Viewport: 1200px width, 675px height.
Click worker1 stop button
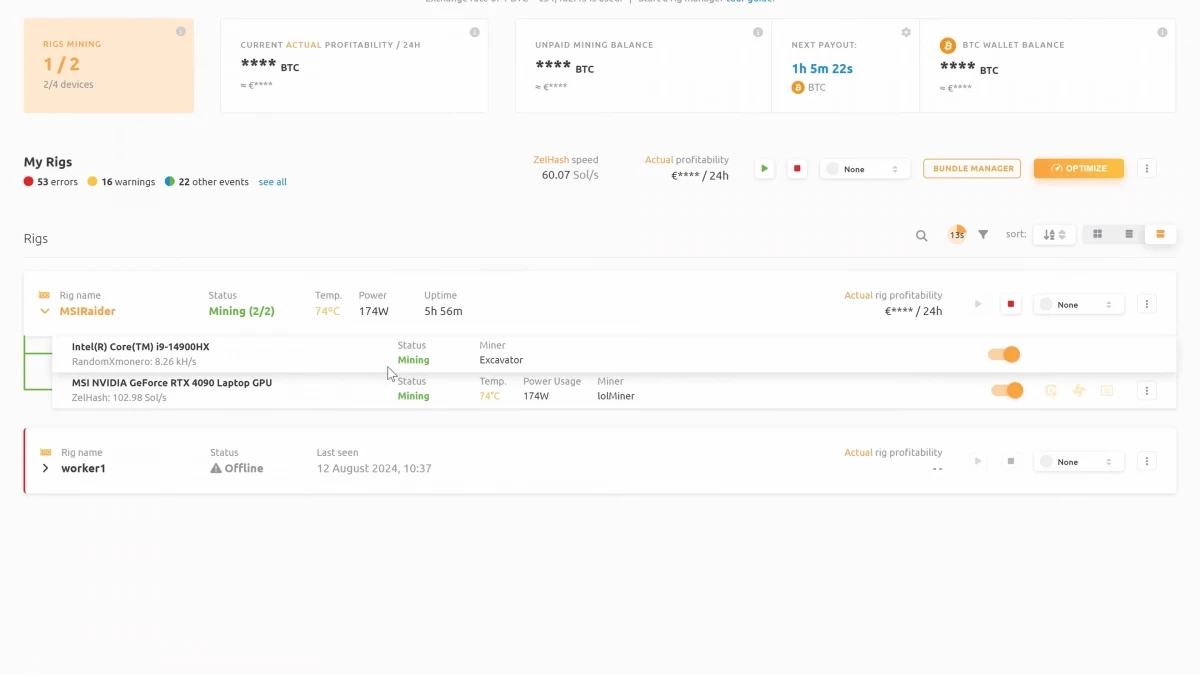(x=1011, y=461)
